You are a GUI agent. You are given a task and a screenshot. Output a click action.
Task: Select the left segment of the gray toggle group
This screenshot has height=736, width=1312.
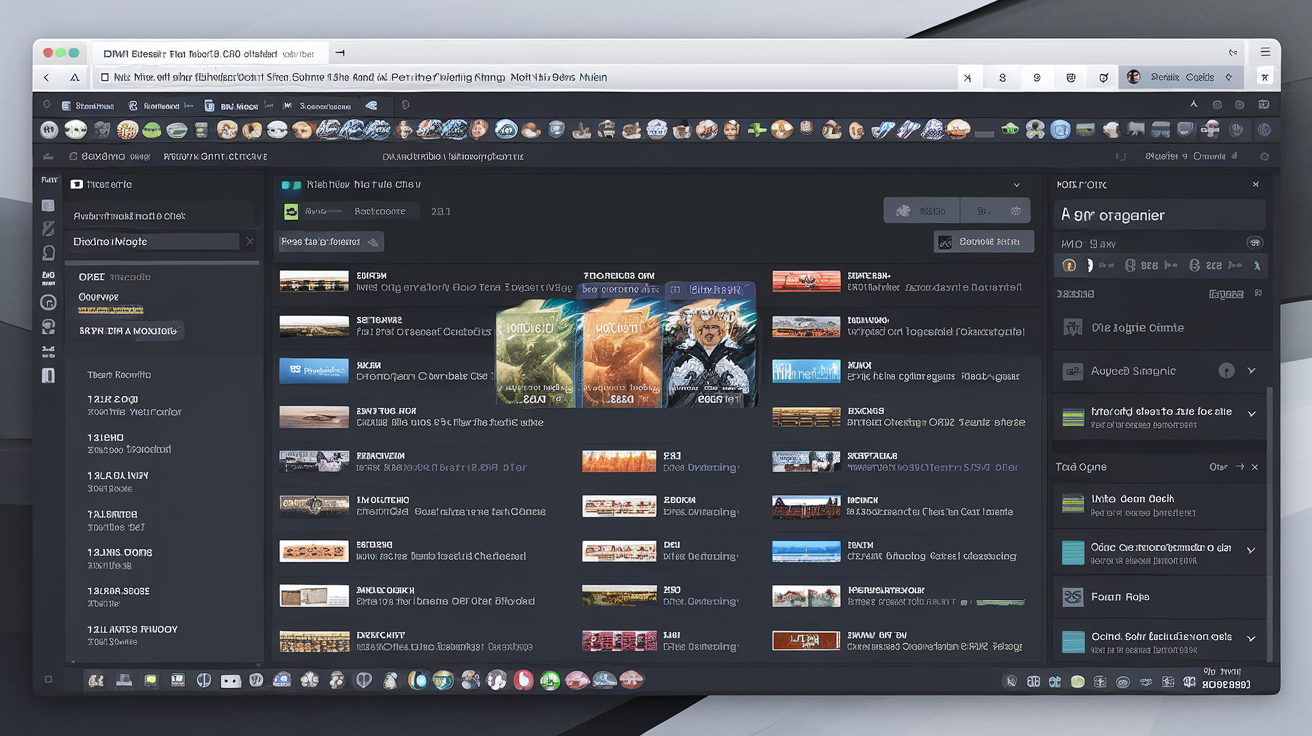tap(922, 211)
